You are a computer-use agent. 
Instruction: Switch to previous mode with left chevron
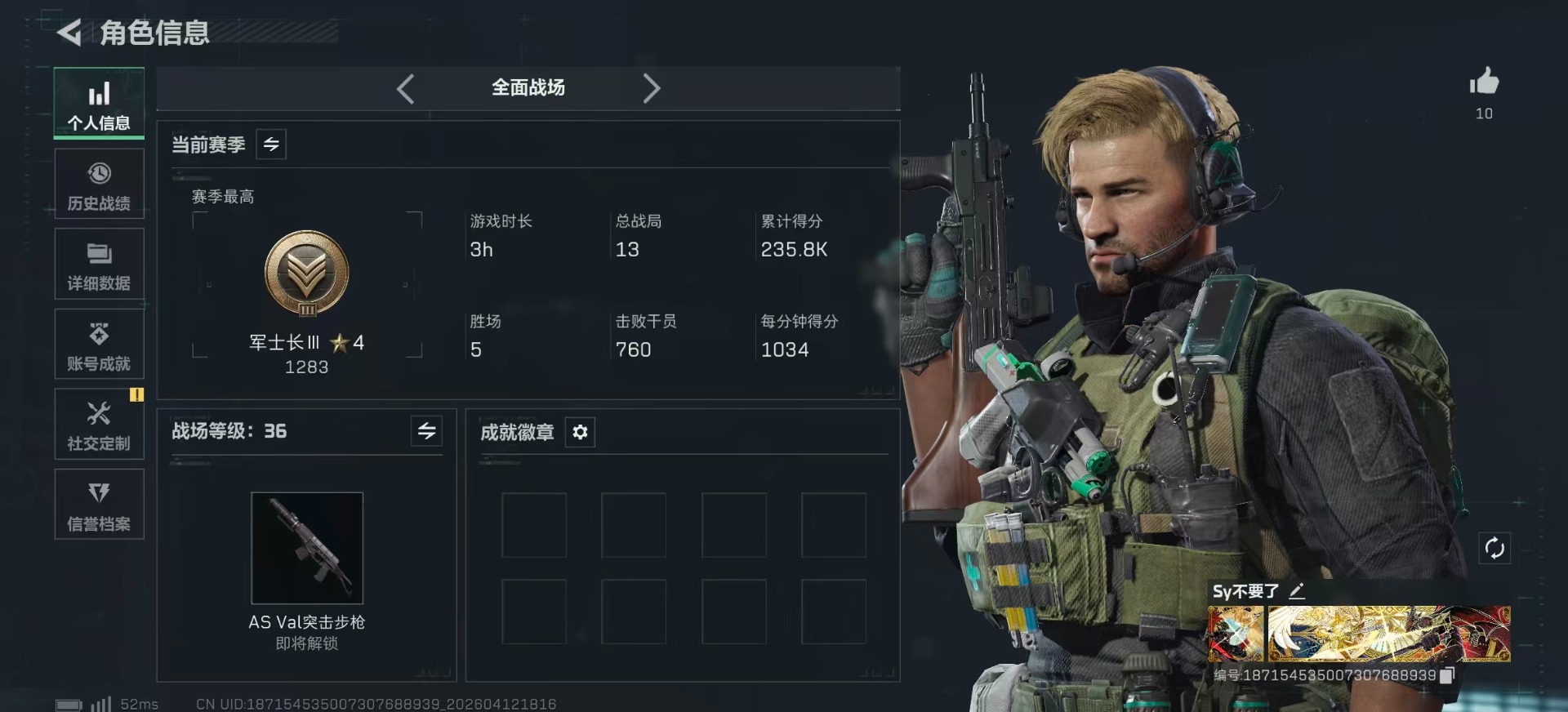406,88
